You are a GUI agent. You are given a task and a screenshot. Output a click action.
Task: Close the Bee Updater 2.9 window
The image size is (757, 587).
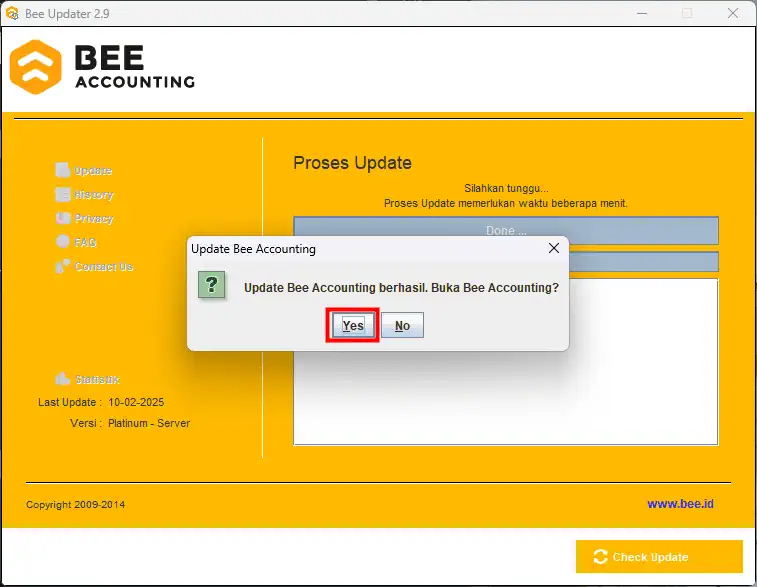(x=733, y=14)
